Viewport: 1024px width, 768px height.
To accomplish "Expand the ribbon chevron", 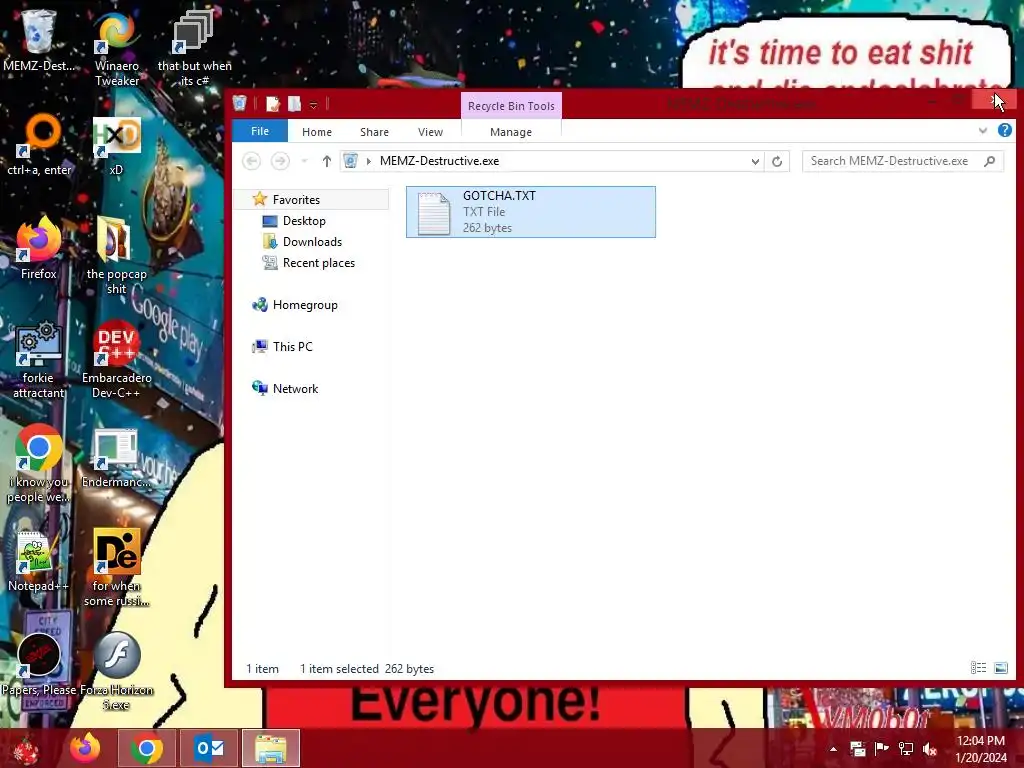I will coord(983,131).
